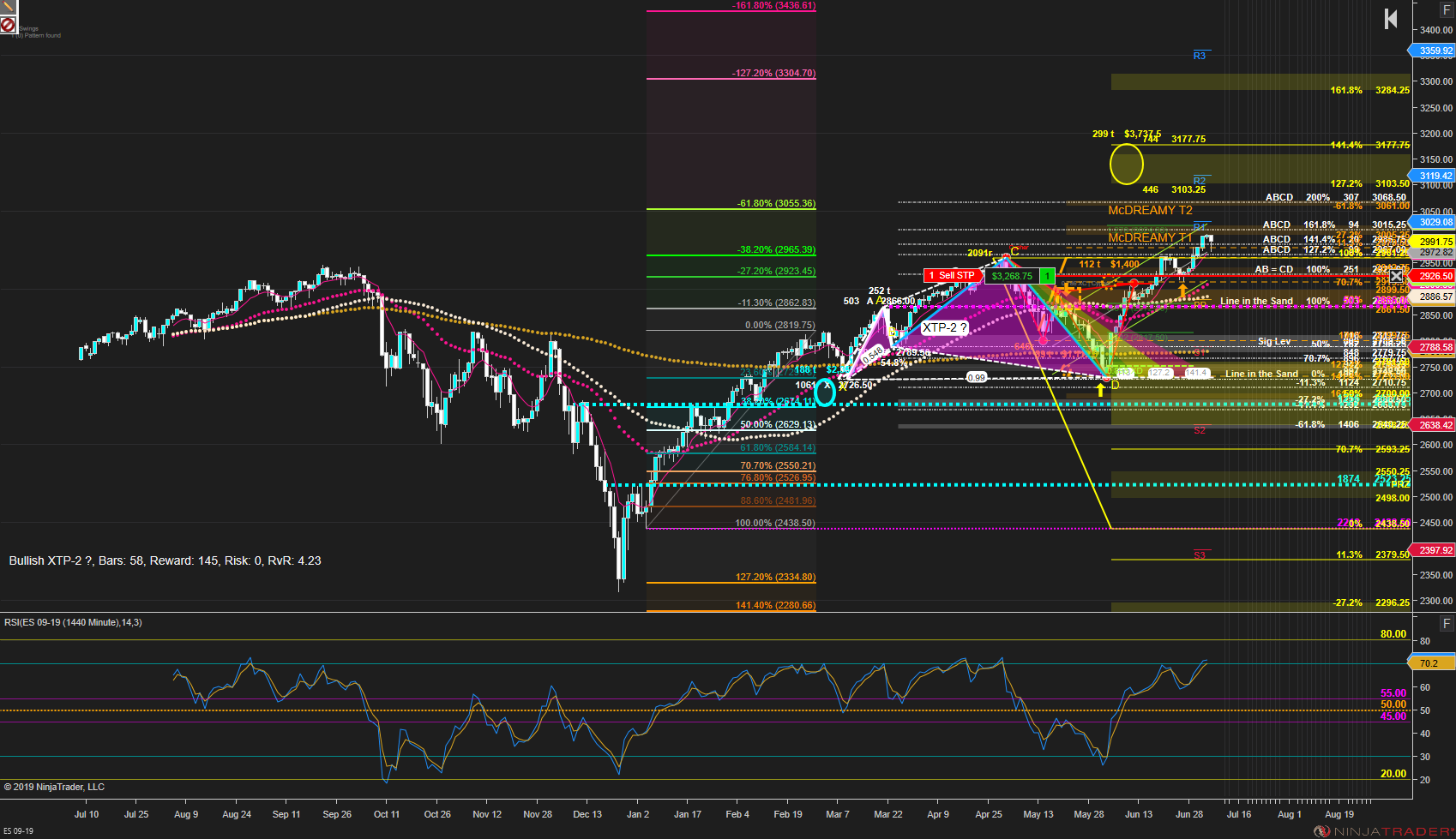Screen dimensions: 1456x839
Task: Click the -61.80% (3055.36) Fibonacci label
Action: click(776, 204)
